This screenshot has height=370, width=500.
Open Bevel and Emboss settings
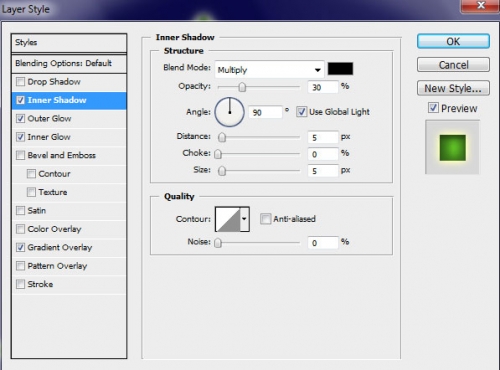click(x=62, y=155)
